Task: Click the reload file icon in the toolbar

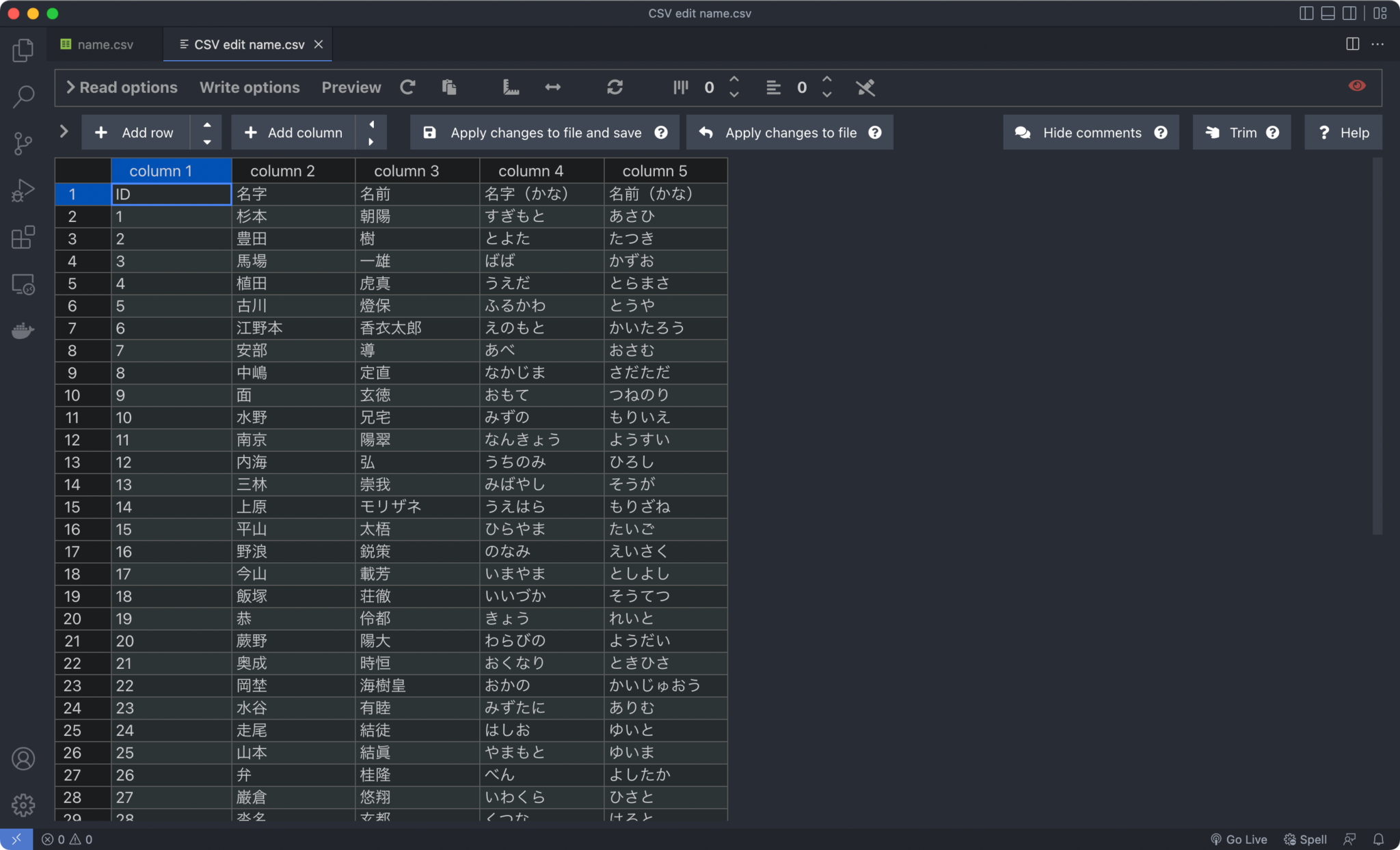Action: point(407,87)
